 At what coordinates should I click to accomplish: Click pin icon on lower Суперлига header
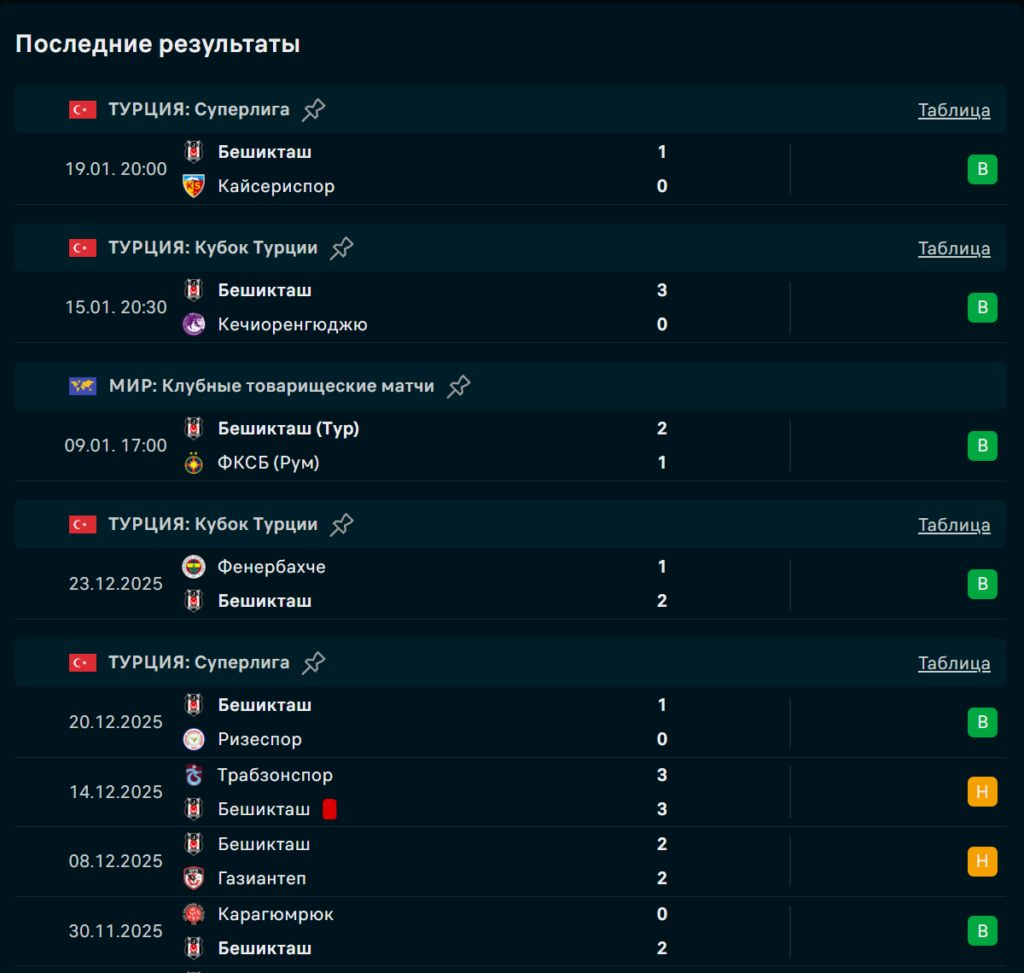point(314,662)
